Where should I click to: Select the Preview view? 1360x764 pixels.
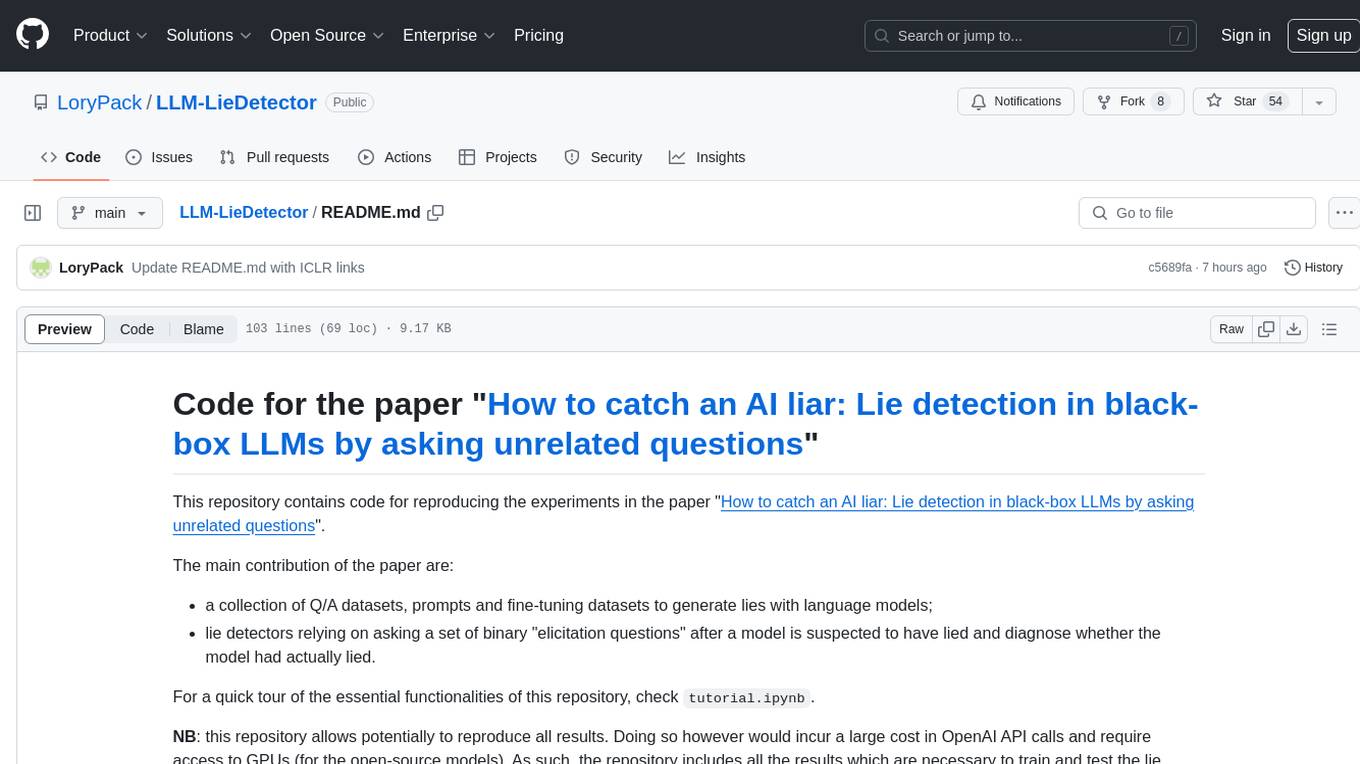point(65,329)
